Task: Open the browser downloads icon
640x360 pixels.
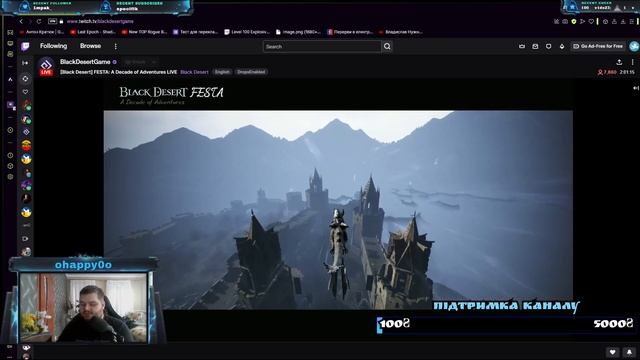Action: tap(623, 21)
